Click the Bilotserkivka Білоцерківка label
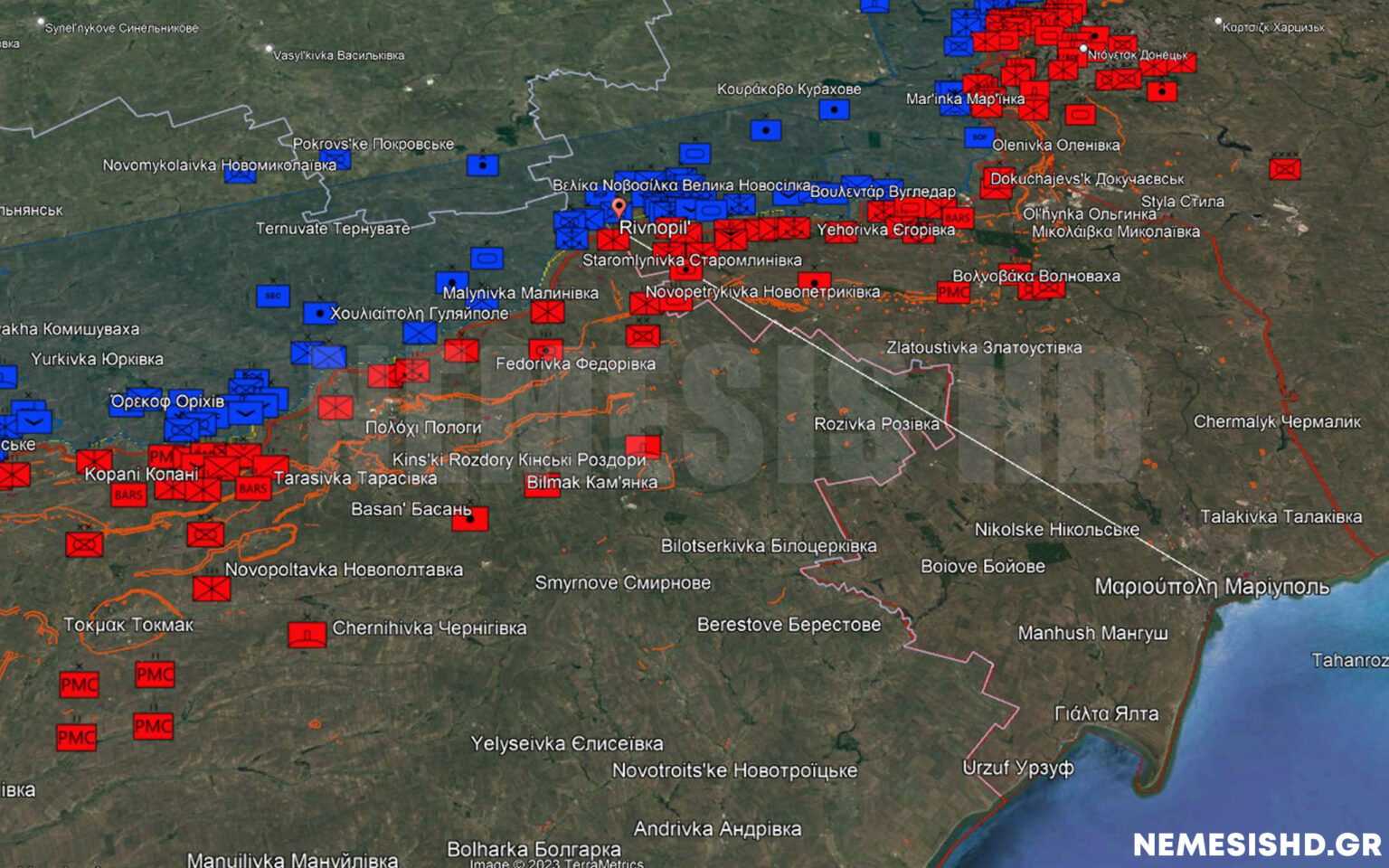This screenshot has width=1389, height=868. point(769,546)
